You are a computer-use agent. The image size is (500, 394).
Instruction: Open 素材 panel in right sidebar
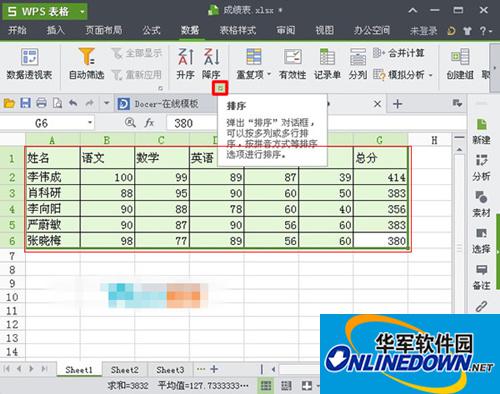[x=481, y=204]
